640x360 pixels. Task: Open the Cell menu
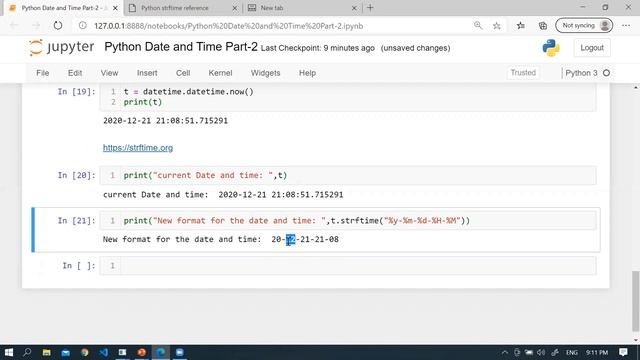(x=183, y=73)
